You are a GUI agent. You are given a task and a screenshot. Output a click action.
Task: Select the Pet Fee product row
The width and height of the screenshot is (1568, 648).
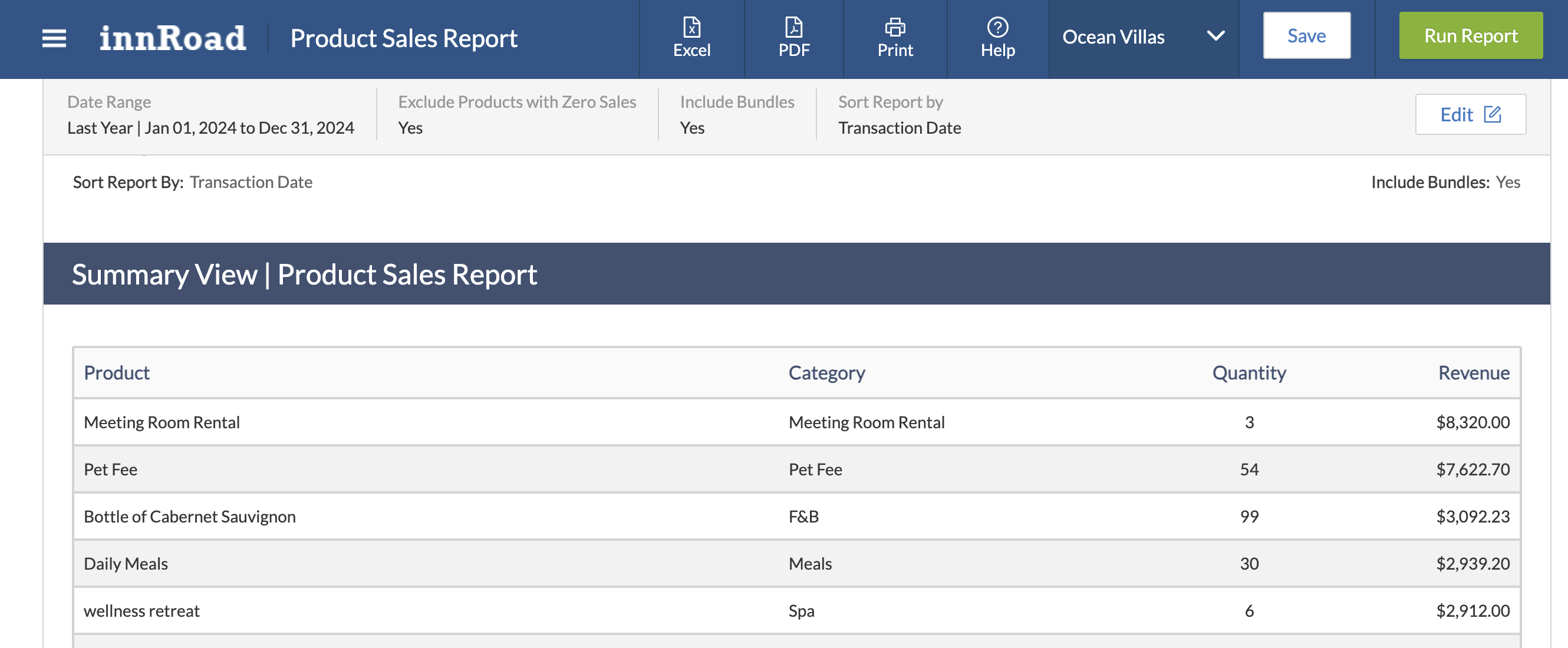click(110, 469)
